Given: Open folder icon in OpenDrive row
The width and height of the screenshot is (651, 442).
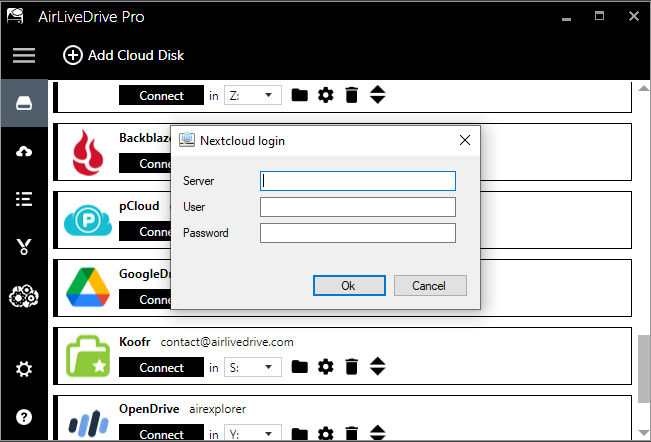Looking at the screenshot, I should pos(299,434).
